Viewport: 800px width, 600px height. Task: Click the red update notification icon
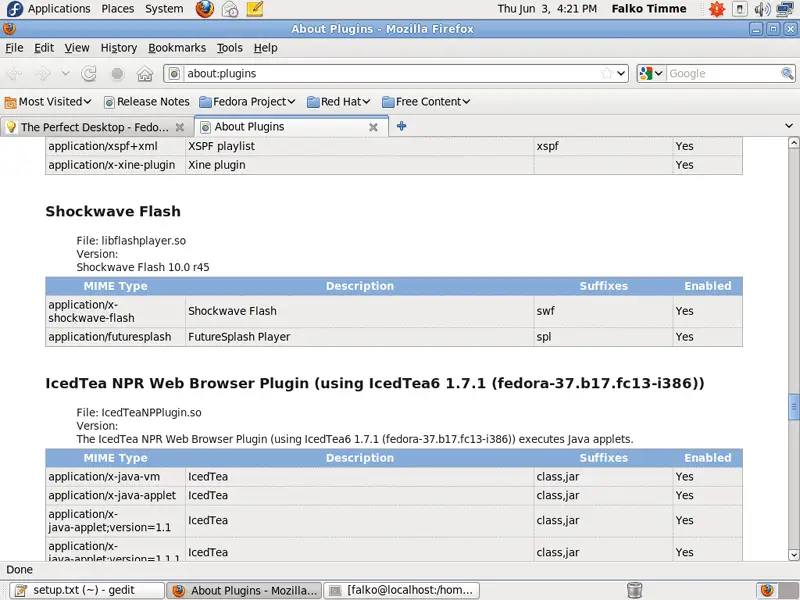[717, 9]
